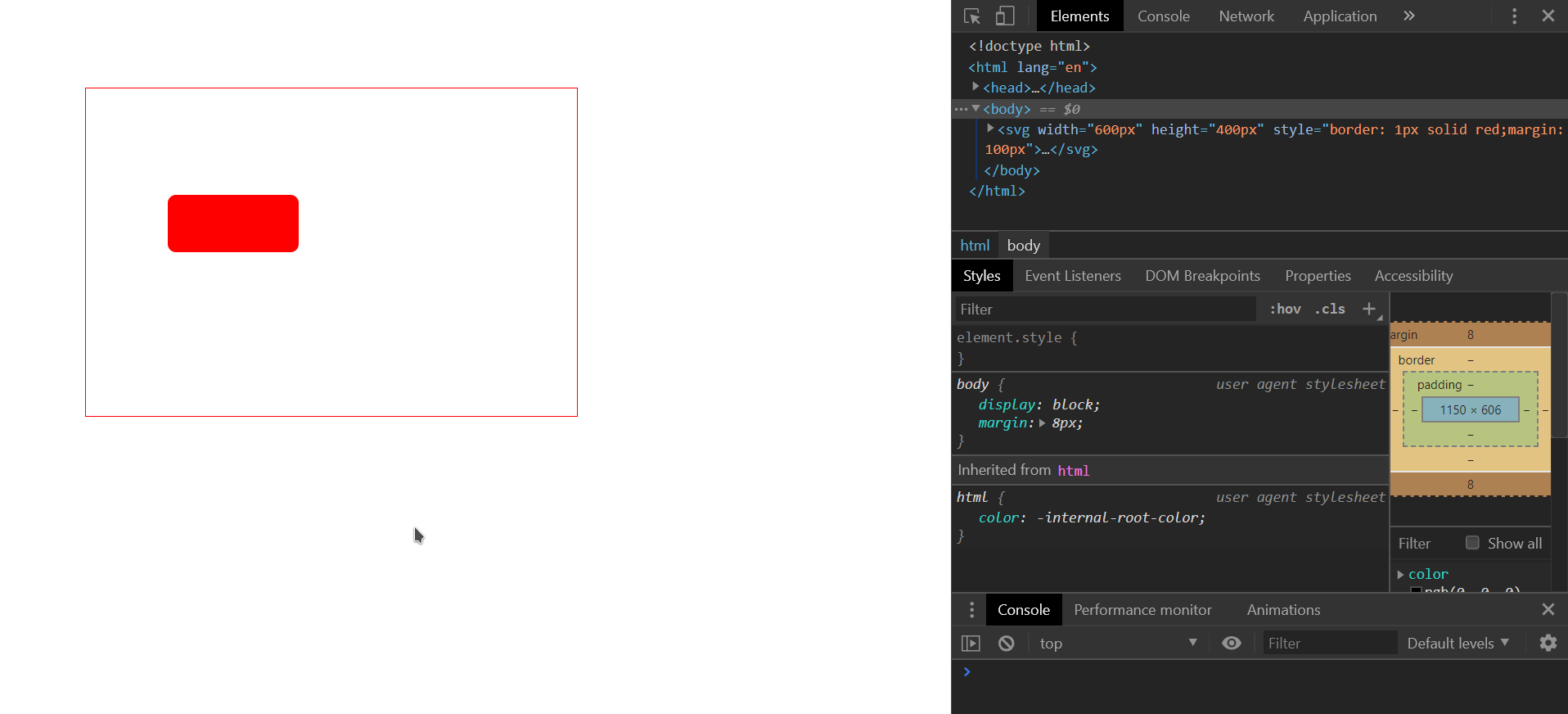Activate the inspect element picker

tap(971, 16)
